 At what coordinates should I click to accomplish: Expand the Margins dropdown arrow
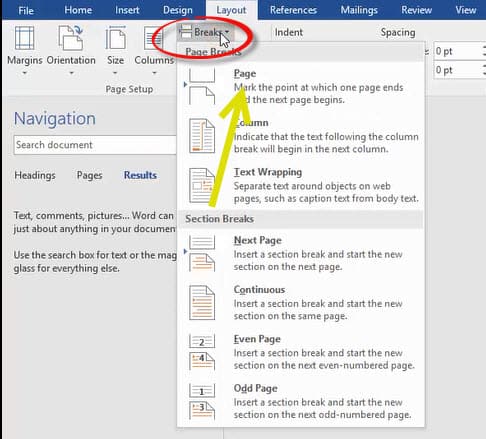tap(24, 73)
